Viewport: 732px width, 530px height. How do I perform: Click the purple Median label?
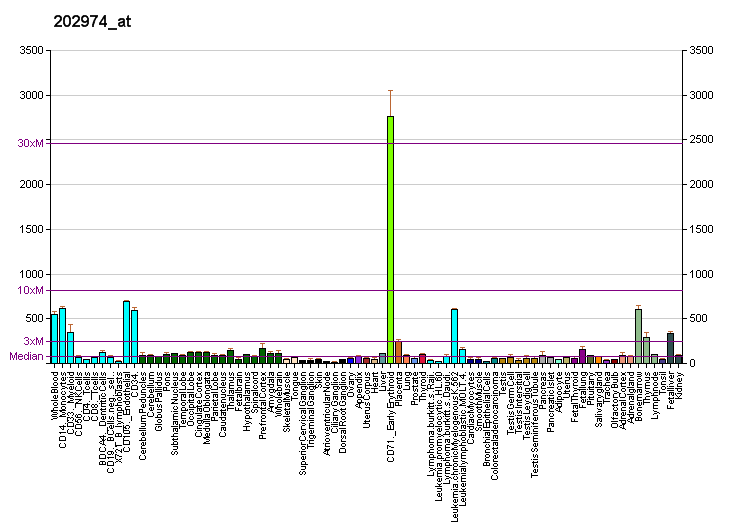[x=27, y=356]
